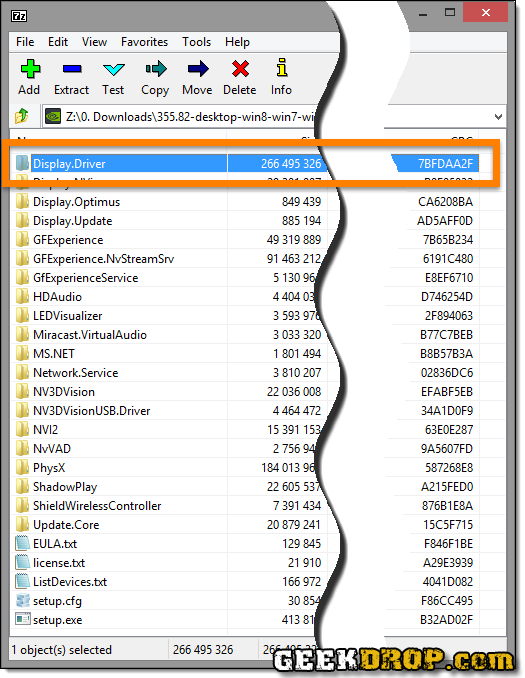This screenshot has width=525, height=678.
Task: Select the Network.Service folder
Action: tap(76, 373)
